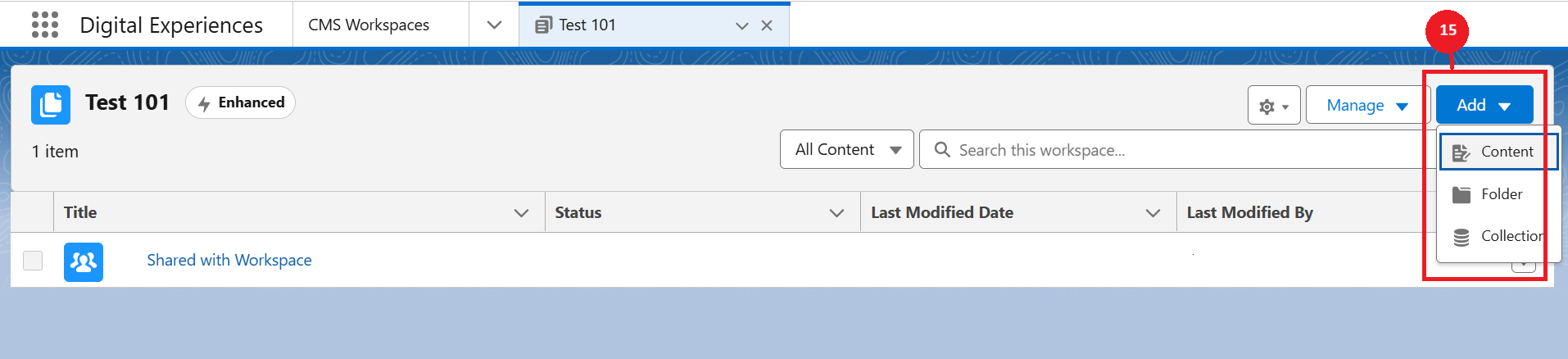Click the Test 101 workspace icon
Image resolution: width=1568 pixels, height=359 pixels.
pos(51,105)
